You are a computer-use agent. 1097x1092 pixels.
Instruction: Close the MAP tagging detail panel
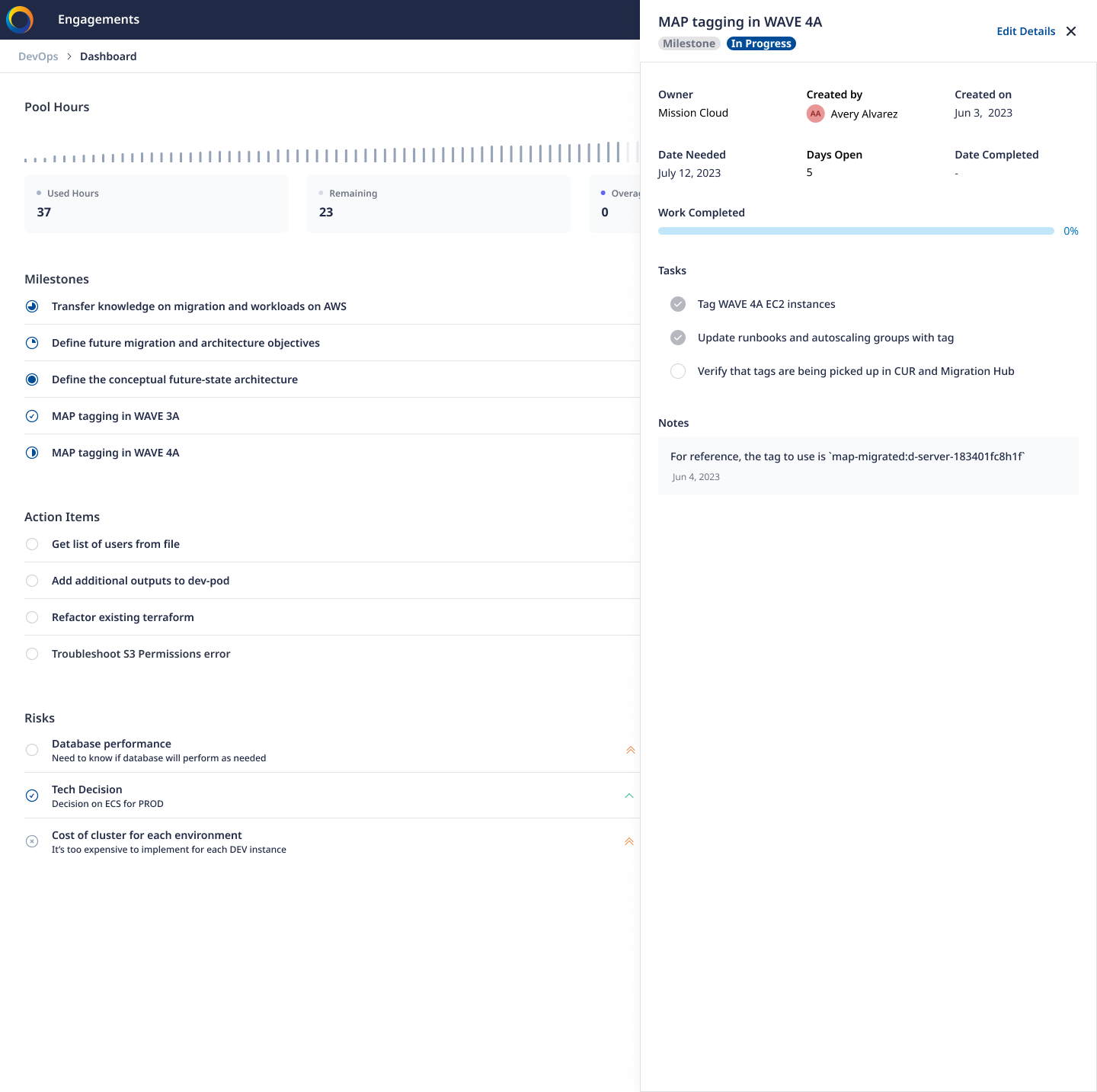pos(1071,31)
